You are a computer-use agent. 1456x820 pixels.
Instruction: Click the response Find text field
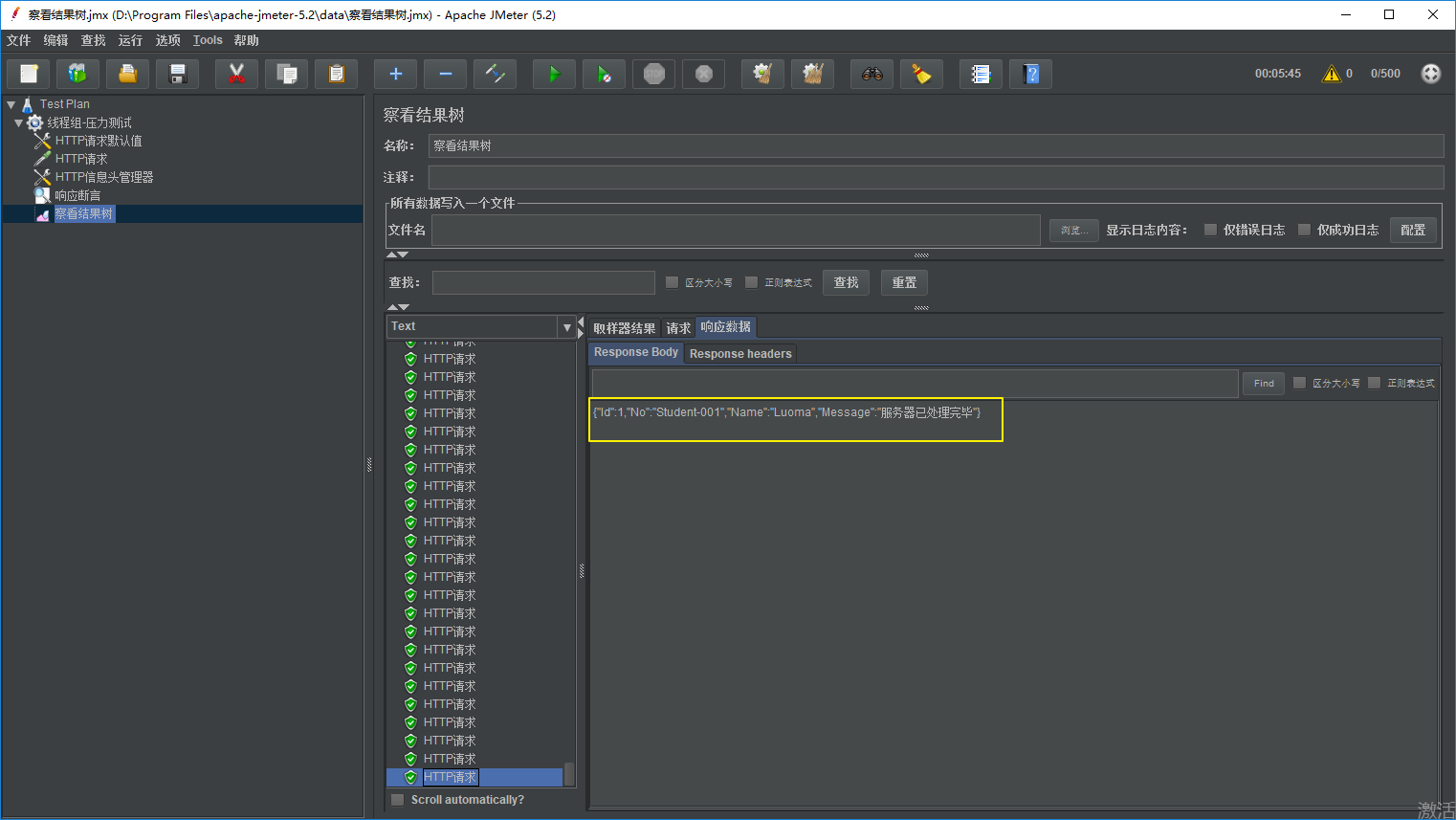point(916,383)
